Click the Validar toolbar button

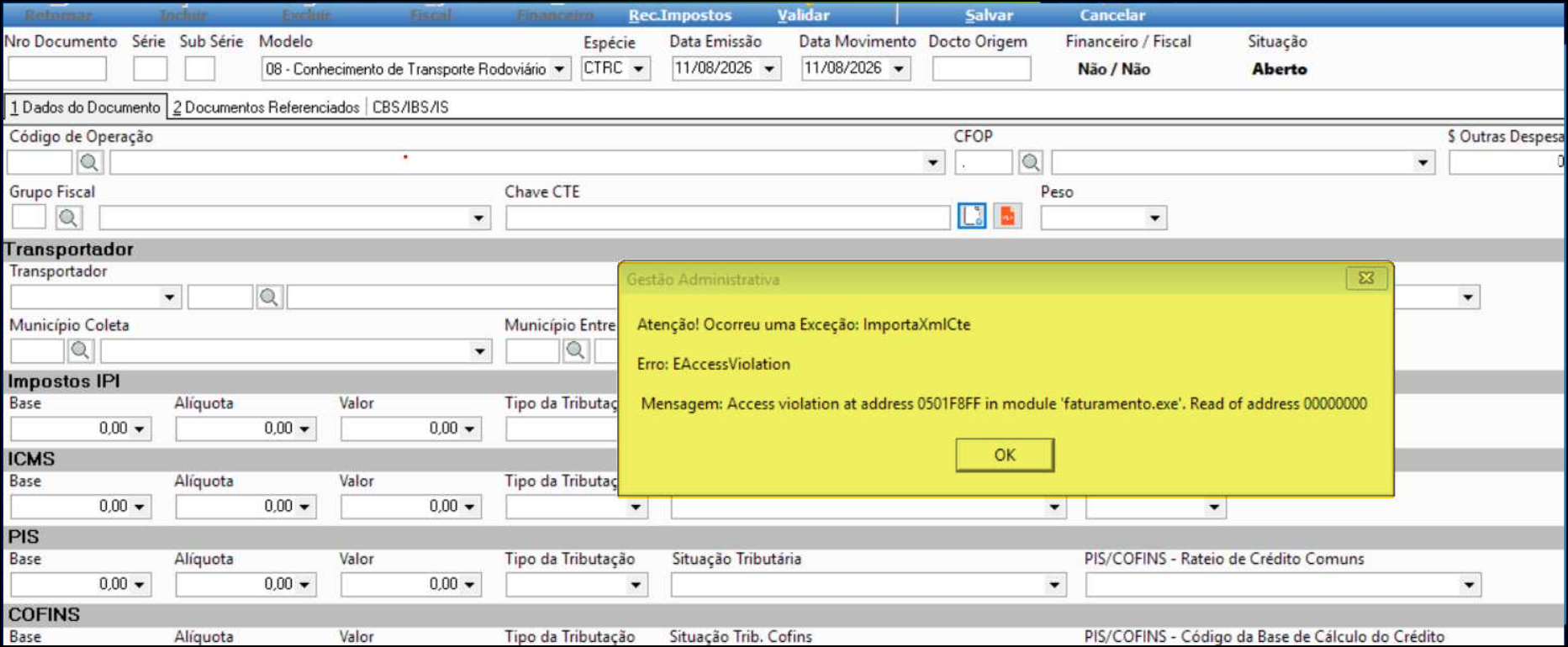[x=803, y=15]
